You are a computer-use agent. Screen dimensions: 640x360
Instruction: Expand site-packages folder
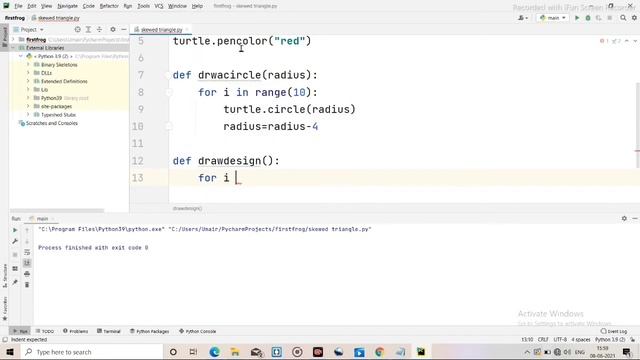(28, 107)
